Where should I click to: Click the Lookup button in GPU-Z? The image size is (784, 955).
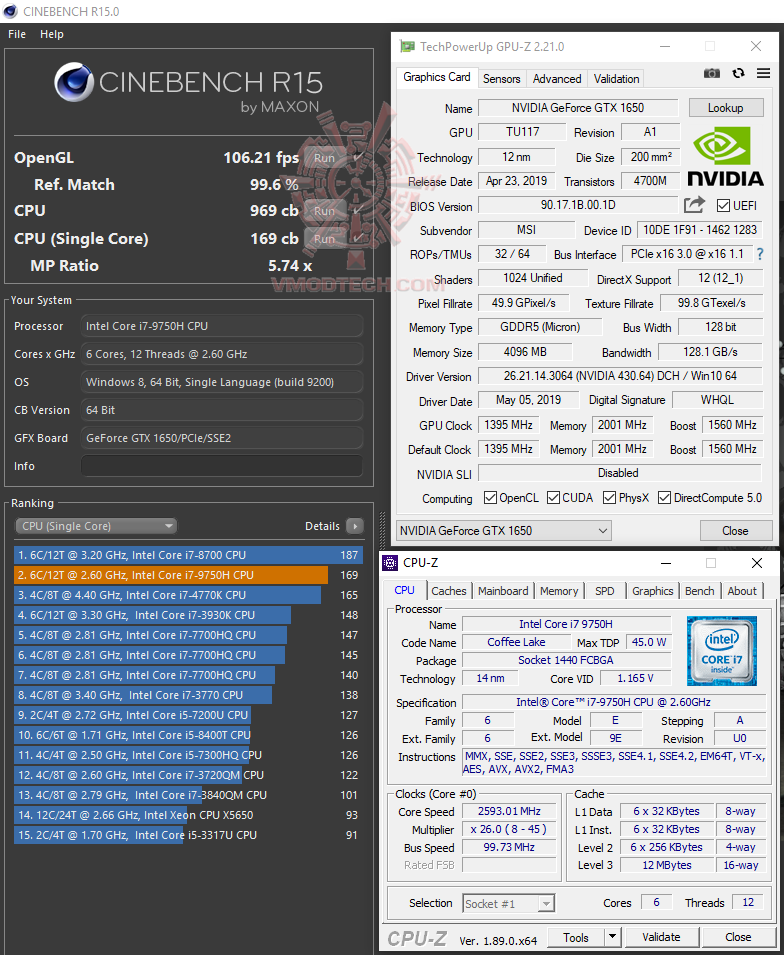point(726,108)
